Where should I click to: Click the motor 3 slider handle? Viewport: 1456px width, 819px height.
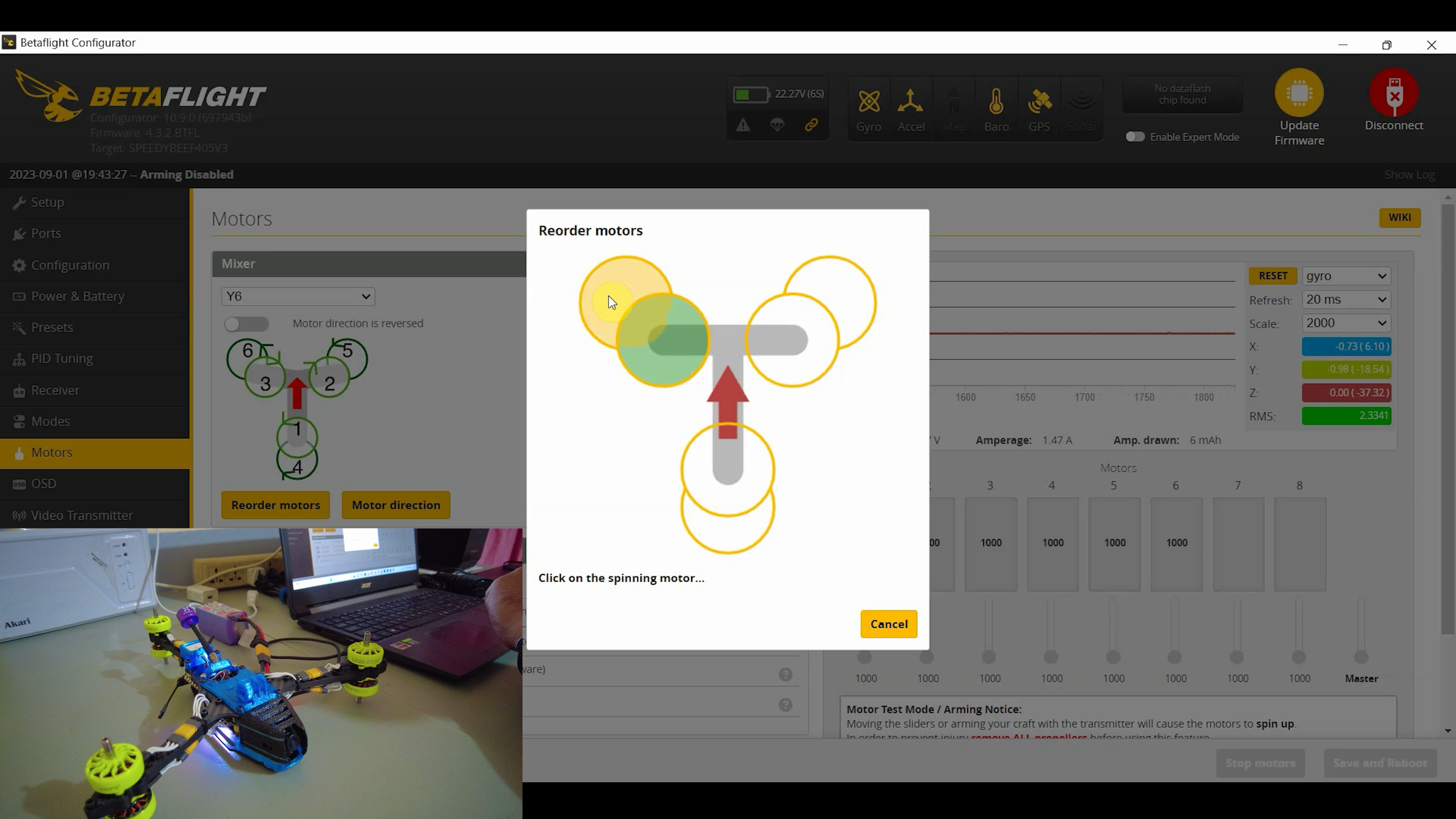(x=989, y=657)
